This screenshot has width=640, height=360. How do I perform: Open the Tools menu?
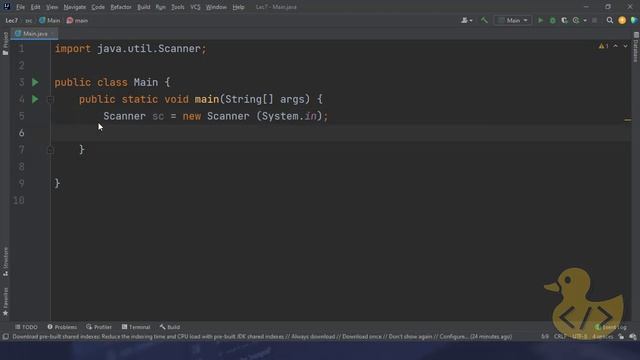[x=178, y=7]
